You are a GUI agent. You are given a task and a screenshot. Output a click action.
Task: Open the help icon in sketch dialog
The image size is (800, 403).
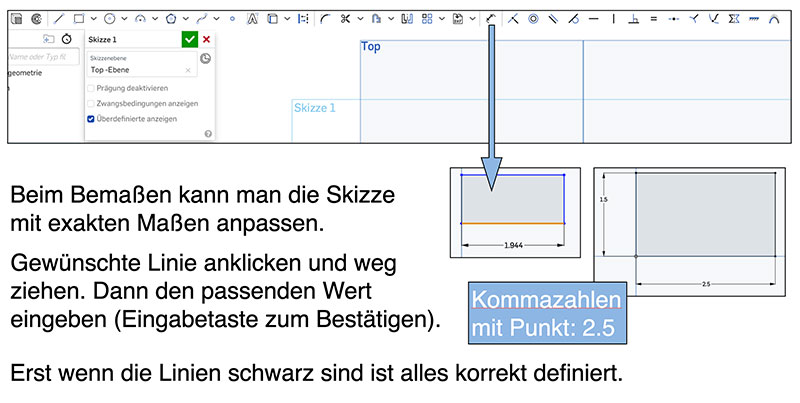pos(207,133)
